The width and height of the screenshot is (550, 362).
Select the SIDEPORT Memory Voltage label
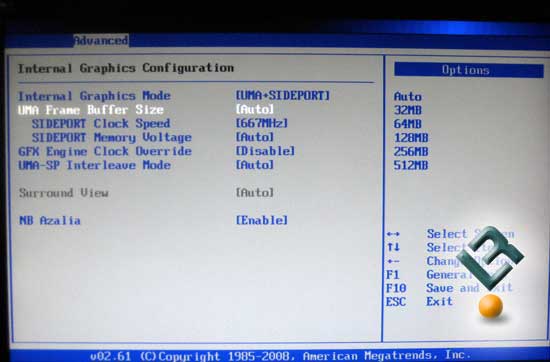point(112,138)
